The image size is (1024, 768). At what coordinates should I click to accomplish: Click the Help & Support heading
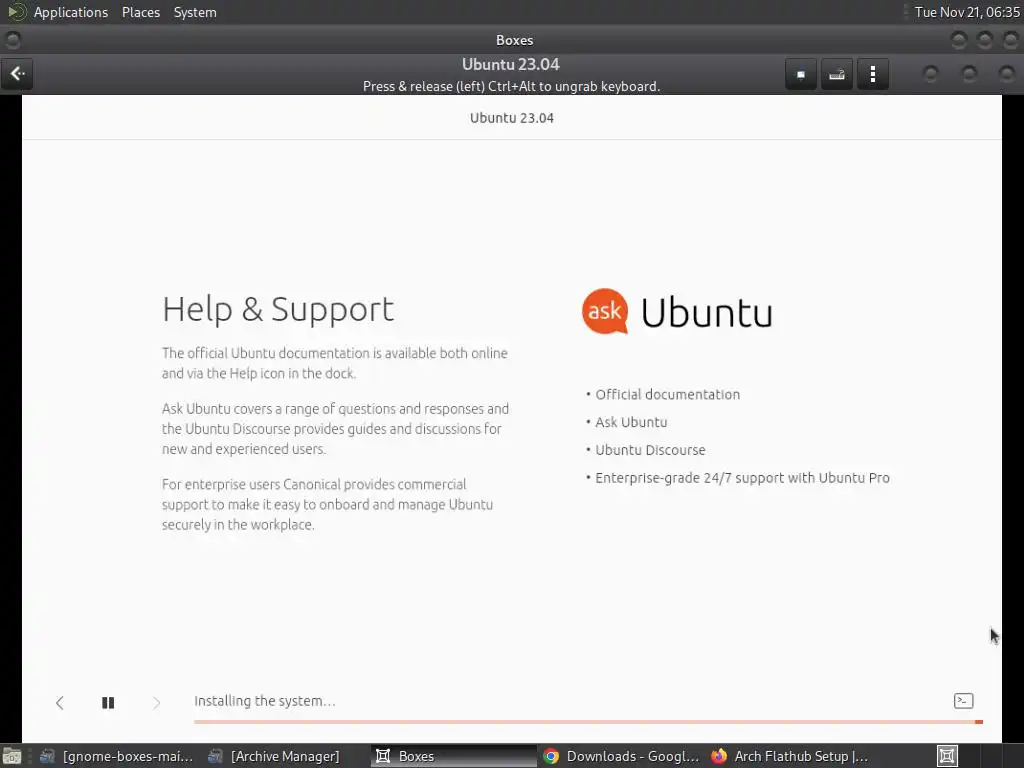[278, 310]
